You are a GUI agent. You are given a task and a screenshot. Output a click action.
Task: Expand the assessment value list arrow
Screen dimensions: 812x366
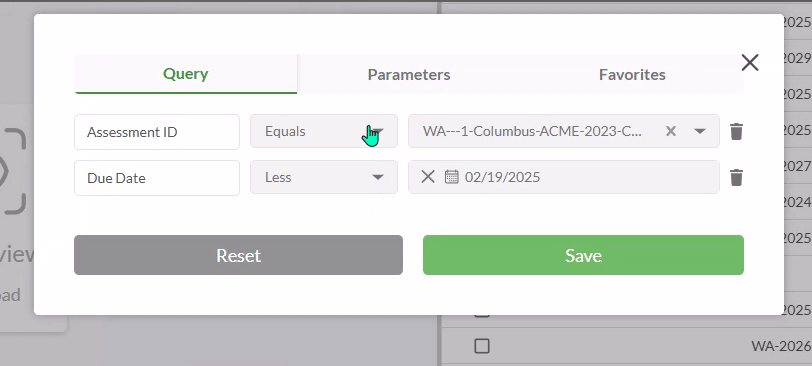click(x=700, y=131)
